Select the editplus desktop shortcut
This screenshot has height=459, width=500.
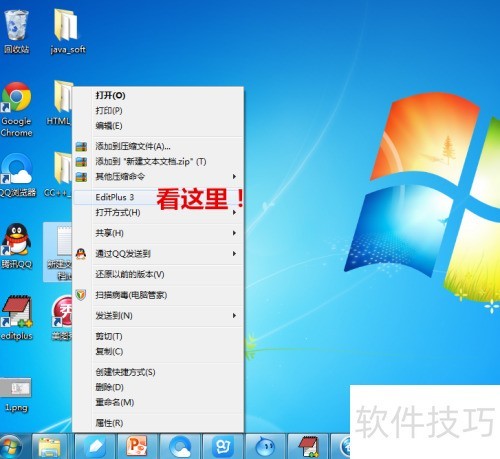17,318
